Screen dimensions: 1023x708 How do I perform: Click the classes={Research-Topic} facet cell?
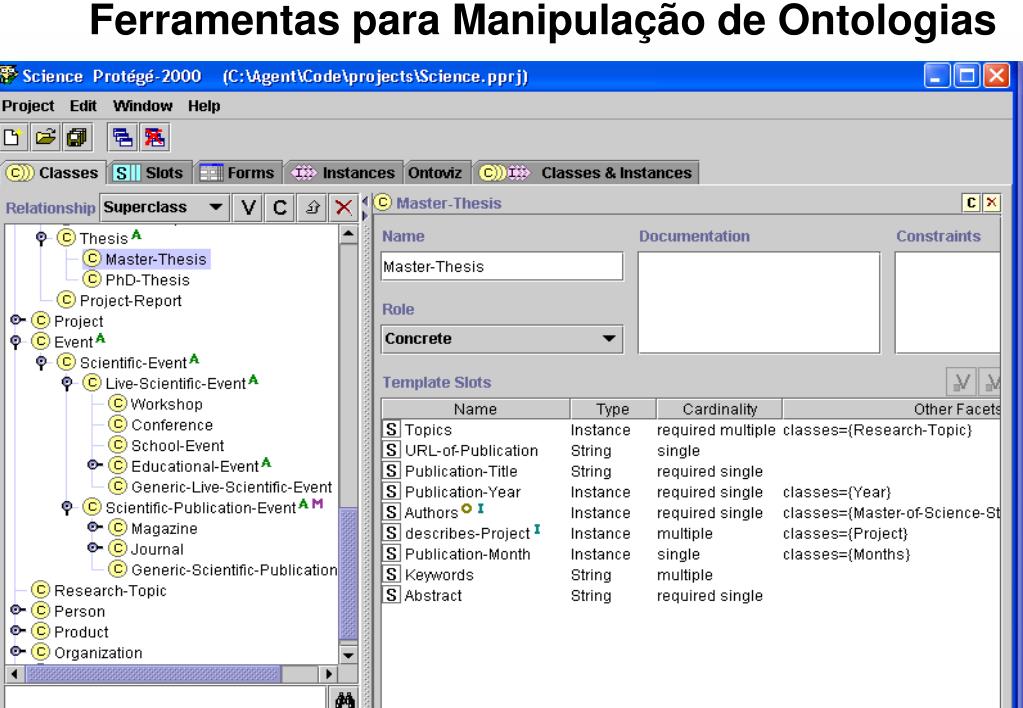877,429
